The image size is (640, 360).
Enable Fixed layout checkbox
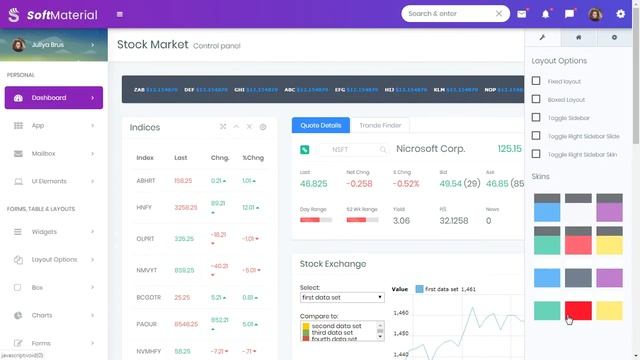[536, 81]
